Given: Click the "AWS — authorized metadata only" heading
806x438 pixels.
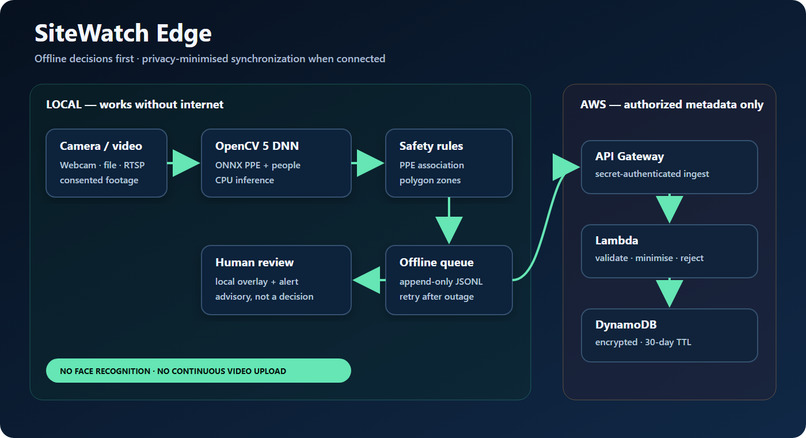Looking at the screenshot, I should (x=672, y=104).
